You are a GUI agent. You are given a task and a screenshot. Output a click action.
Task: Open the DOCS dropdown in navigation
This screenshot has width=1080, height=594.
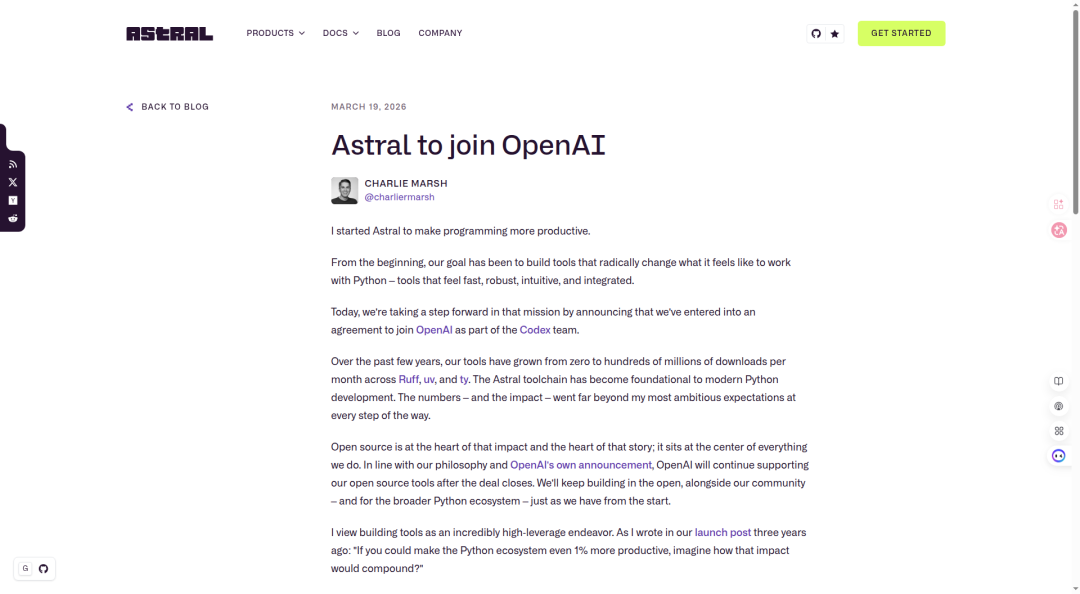[340, 32]
